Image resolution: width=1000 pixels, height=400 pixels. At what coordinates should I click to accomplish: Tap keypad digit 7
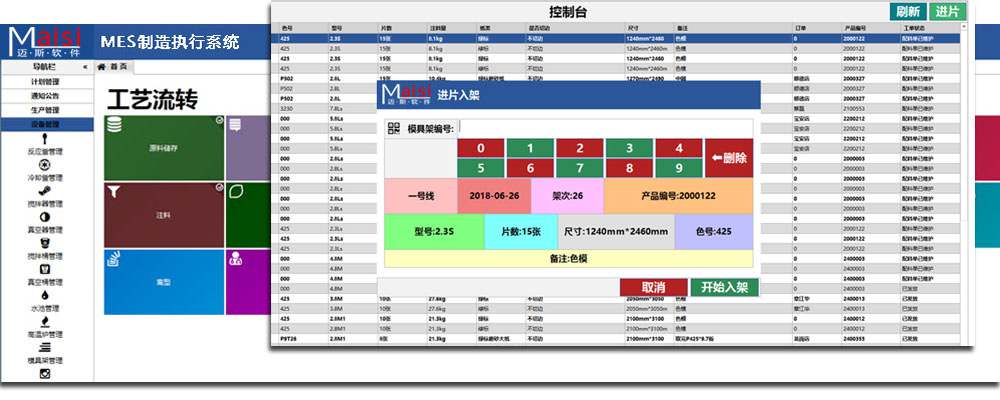pyautogui.click(x=580, y=168)
